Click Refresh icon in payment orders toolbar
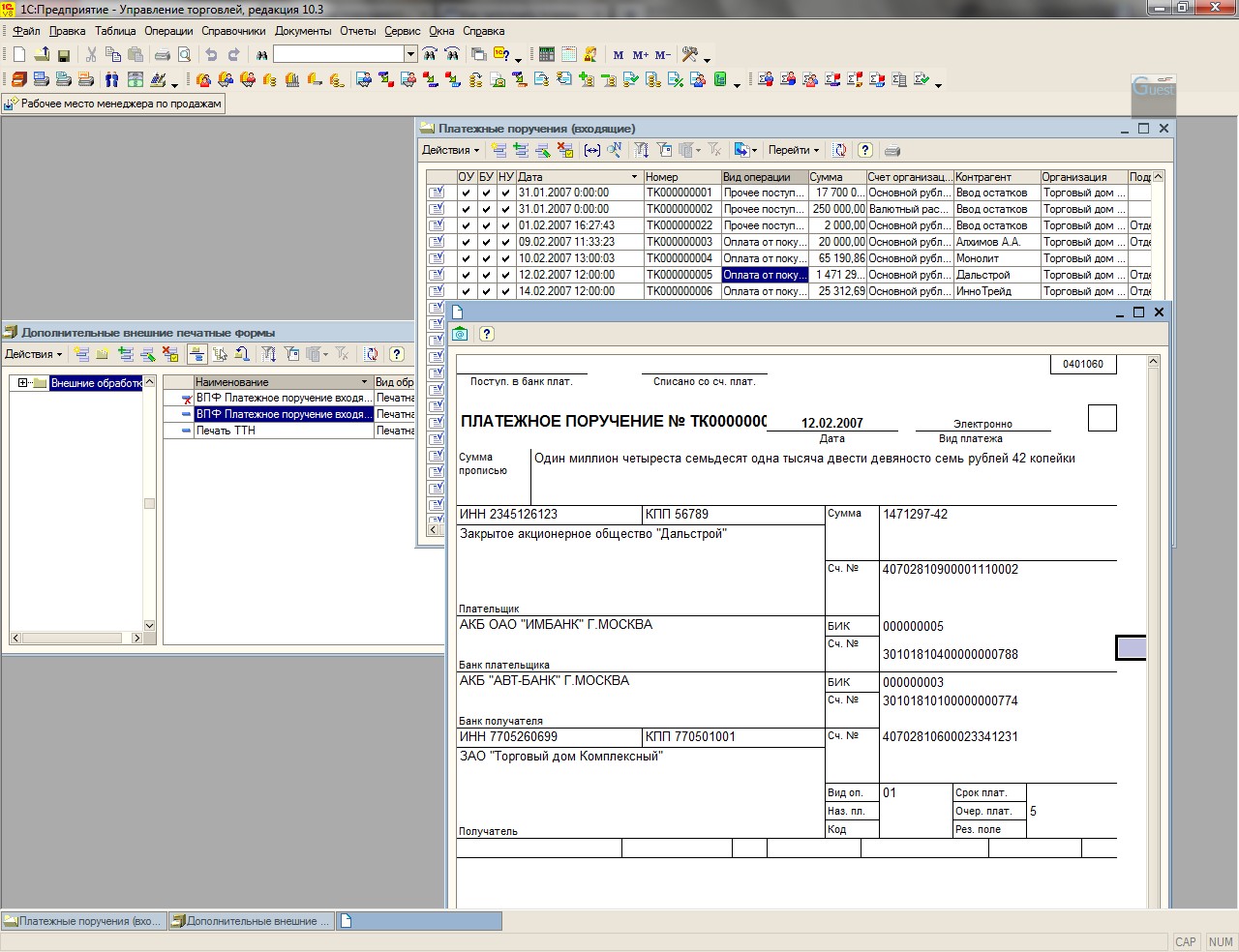 click(x=840, y=150)
